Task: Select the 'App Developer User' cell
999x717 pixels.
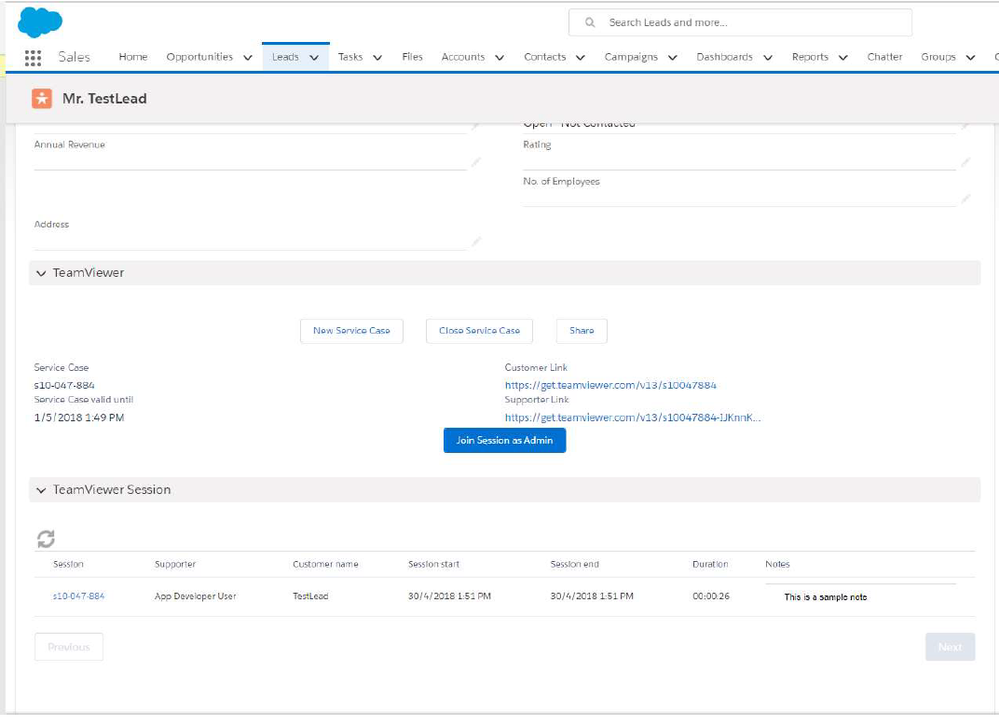Action: click(195, 596)
